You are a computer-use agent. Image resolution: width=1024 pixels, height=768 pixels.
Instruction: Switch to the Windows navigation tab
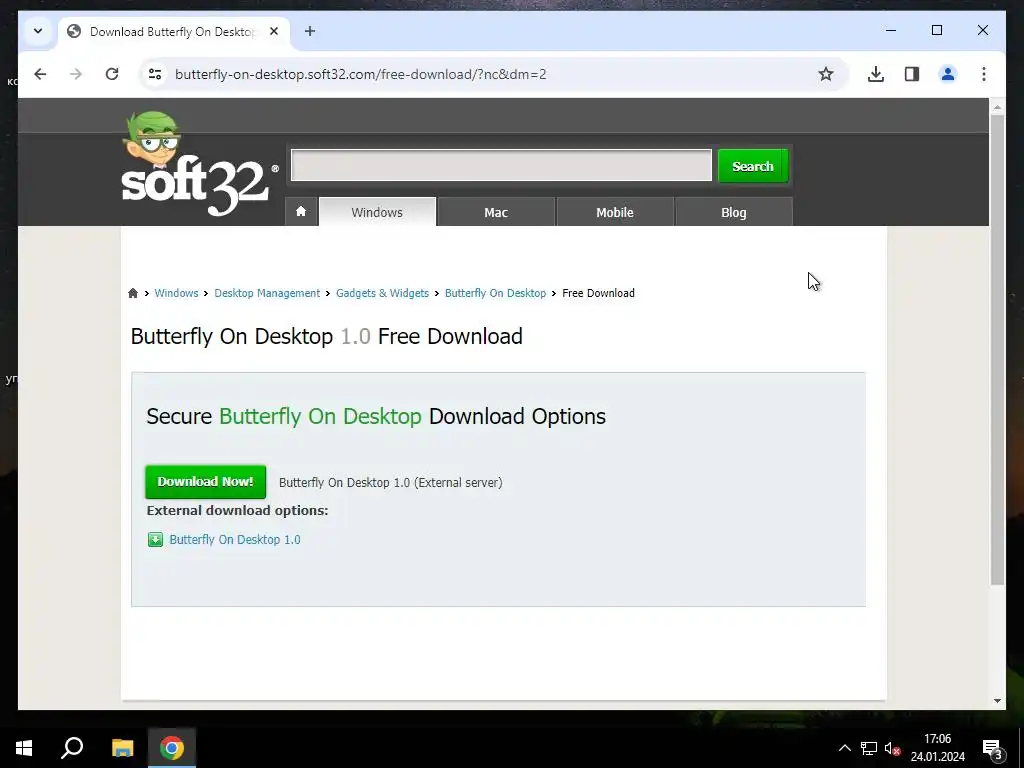(x=377, y=212)
